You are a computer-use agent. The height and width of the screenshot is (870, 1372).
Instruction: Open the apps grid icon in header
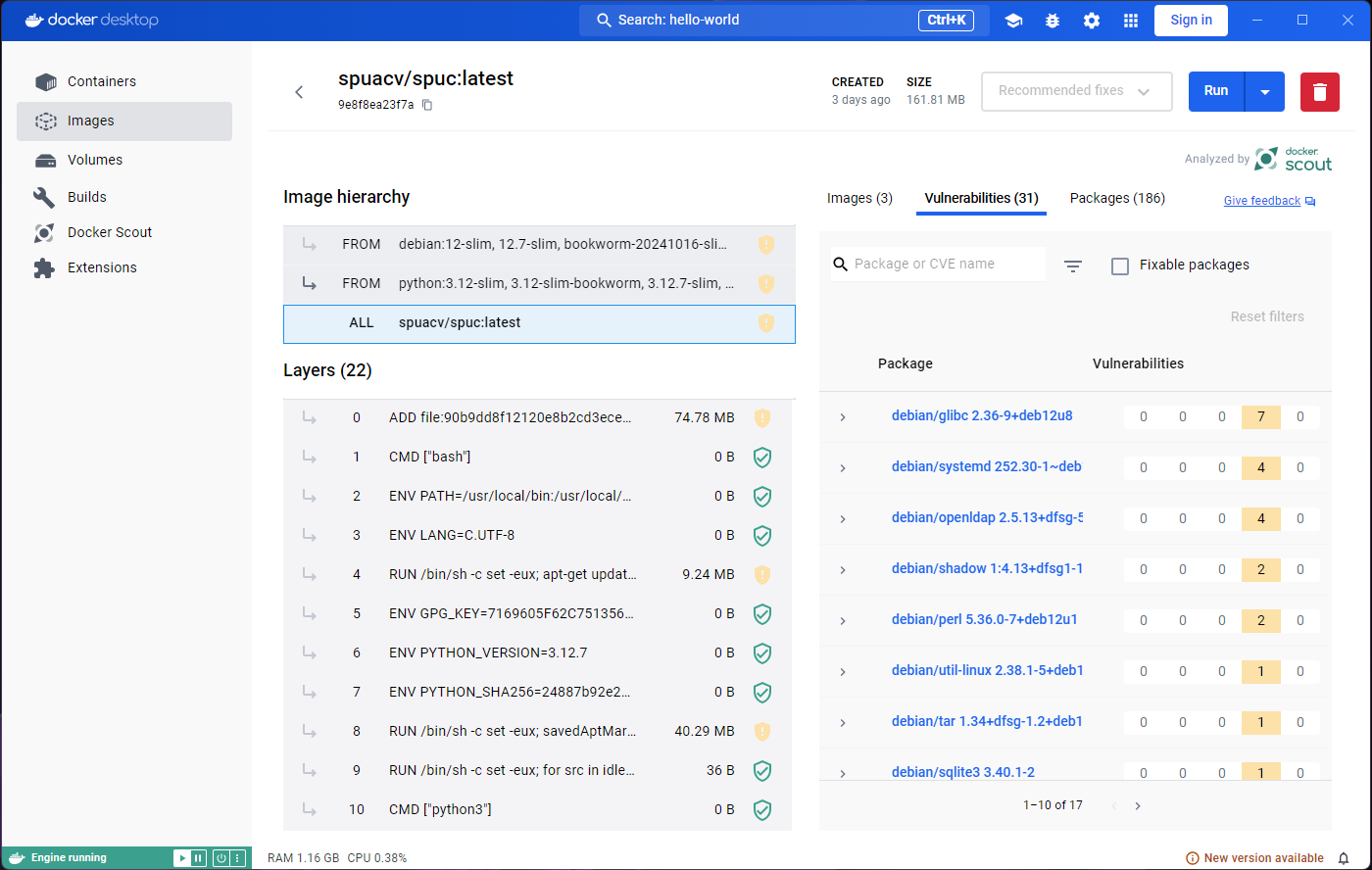[x=1131, y=21]
